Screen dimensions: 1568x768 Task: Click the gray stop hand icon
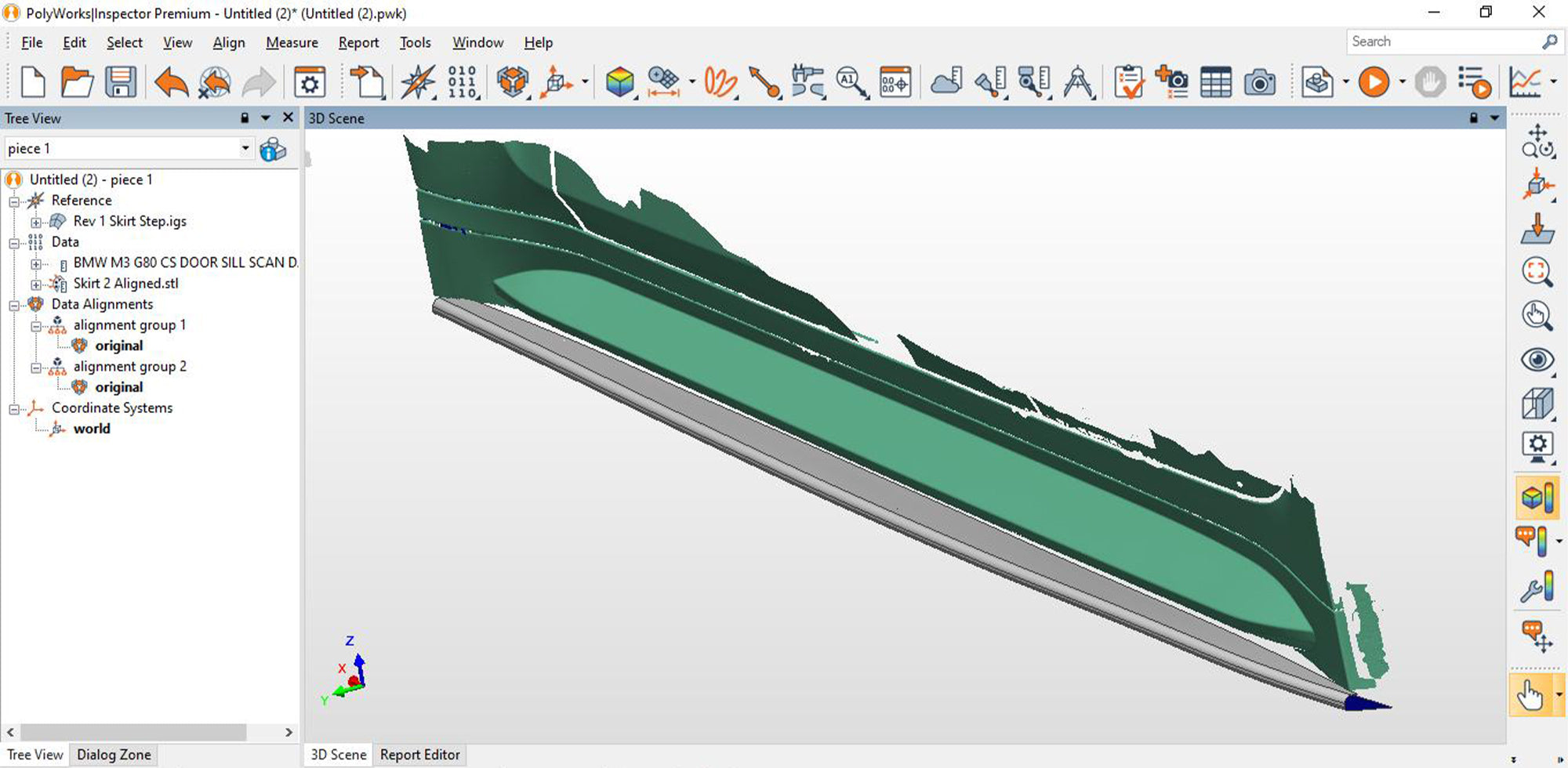pos(1430,82)
